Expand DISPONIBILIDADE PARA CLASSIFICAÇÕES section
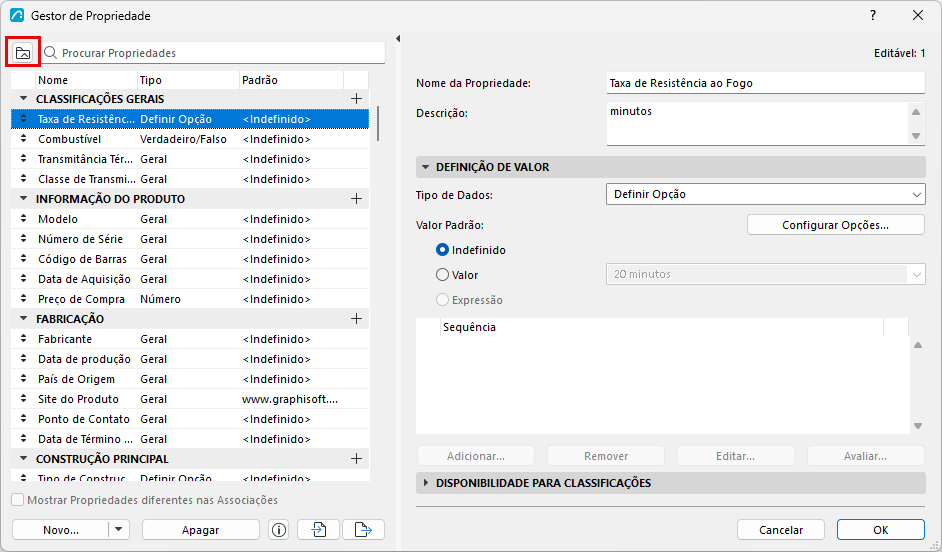The height and width of the screenshot is (552, 942). [x=425, y=482]
